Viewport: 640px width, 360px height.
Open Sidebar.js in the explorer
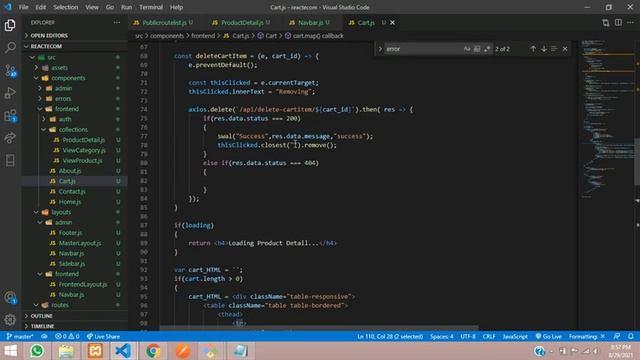(71, 264)
